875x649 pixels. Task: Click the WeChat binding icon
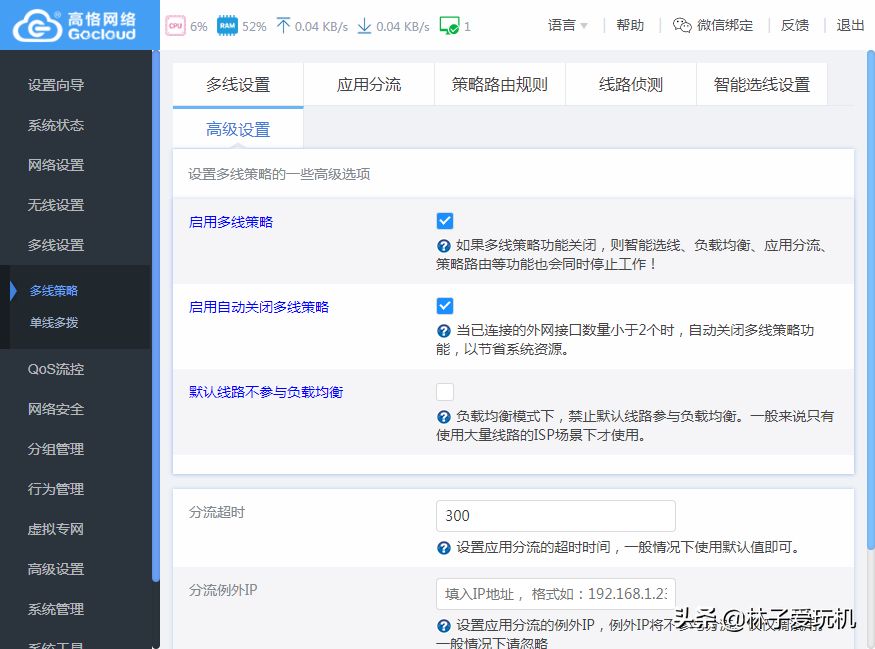pos(682,26)
